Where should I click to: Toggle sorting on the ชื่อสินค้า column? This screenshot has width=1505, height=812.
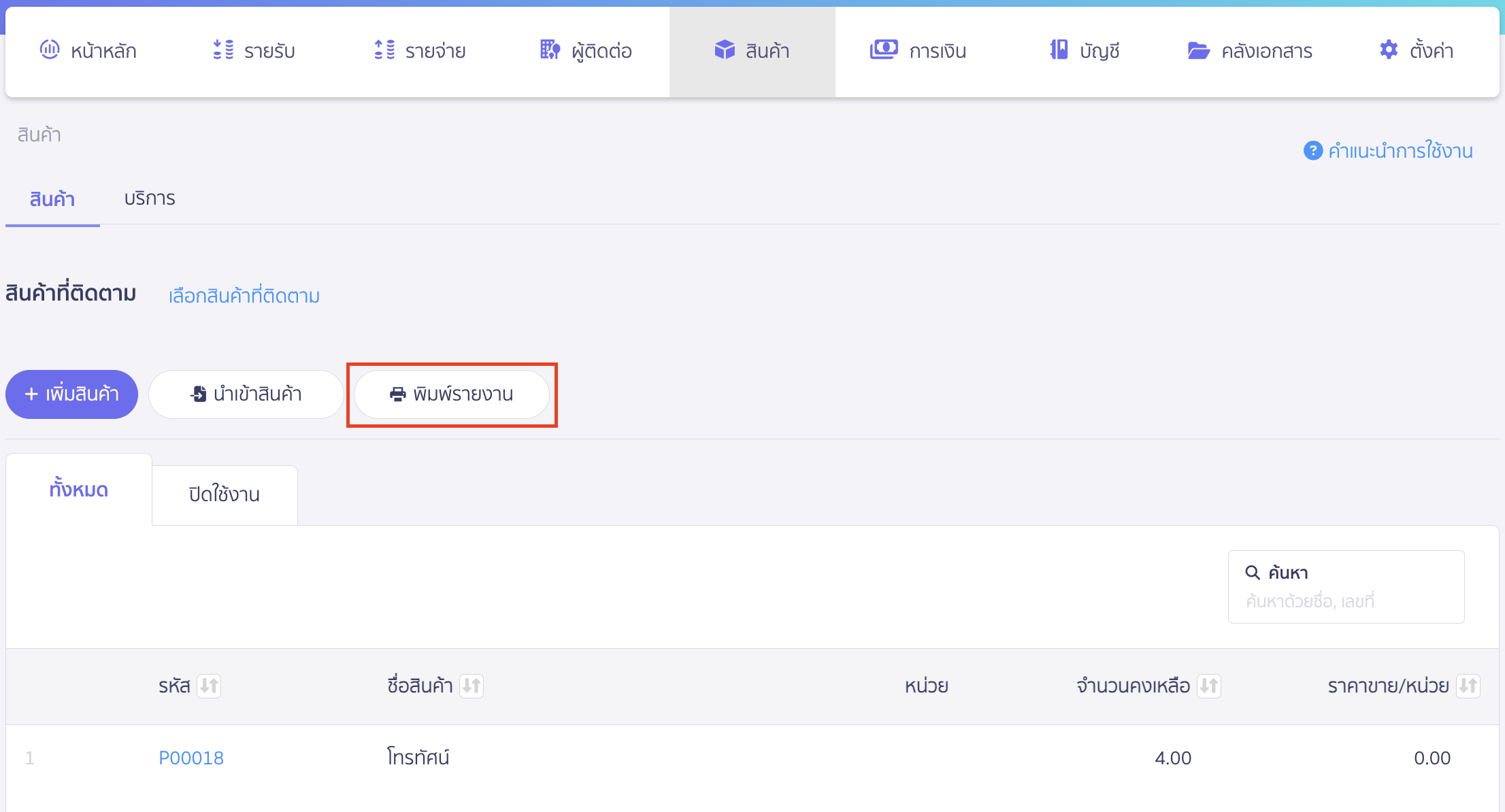(x=472, y=686)
